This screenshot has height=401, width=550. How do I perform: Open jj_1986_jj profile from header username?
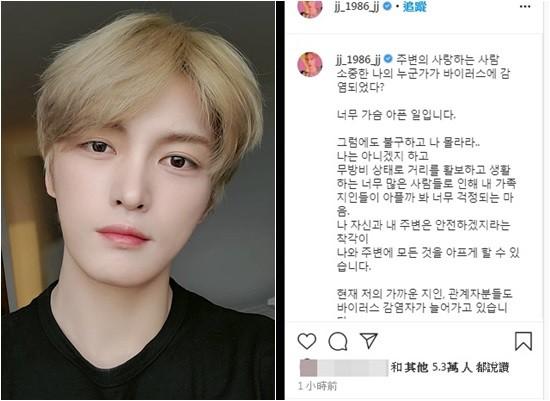tap(357, 7)
